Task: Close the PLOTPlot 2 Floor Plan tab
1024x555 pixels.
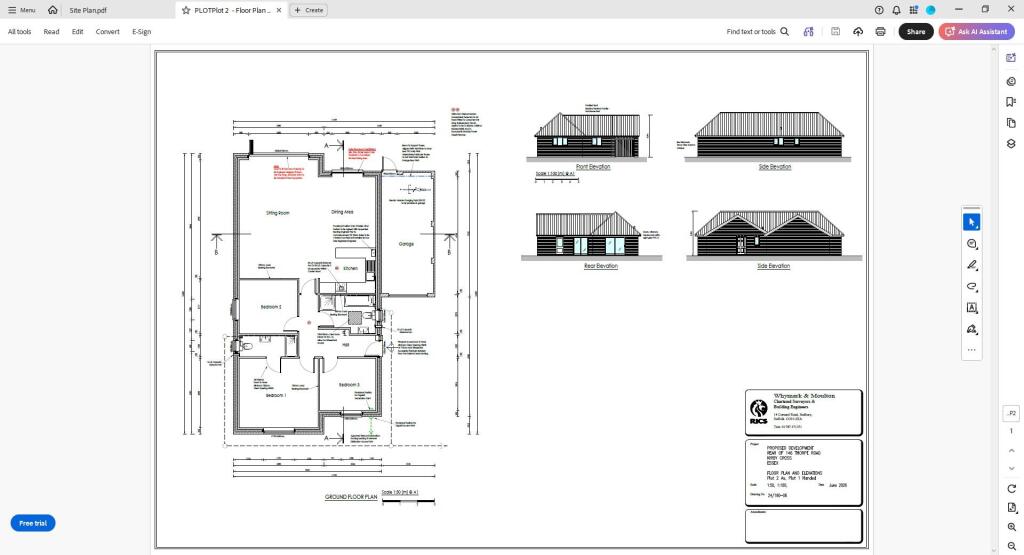Action: (280, 10)
